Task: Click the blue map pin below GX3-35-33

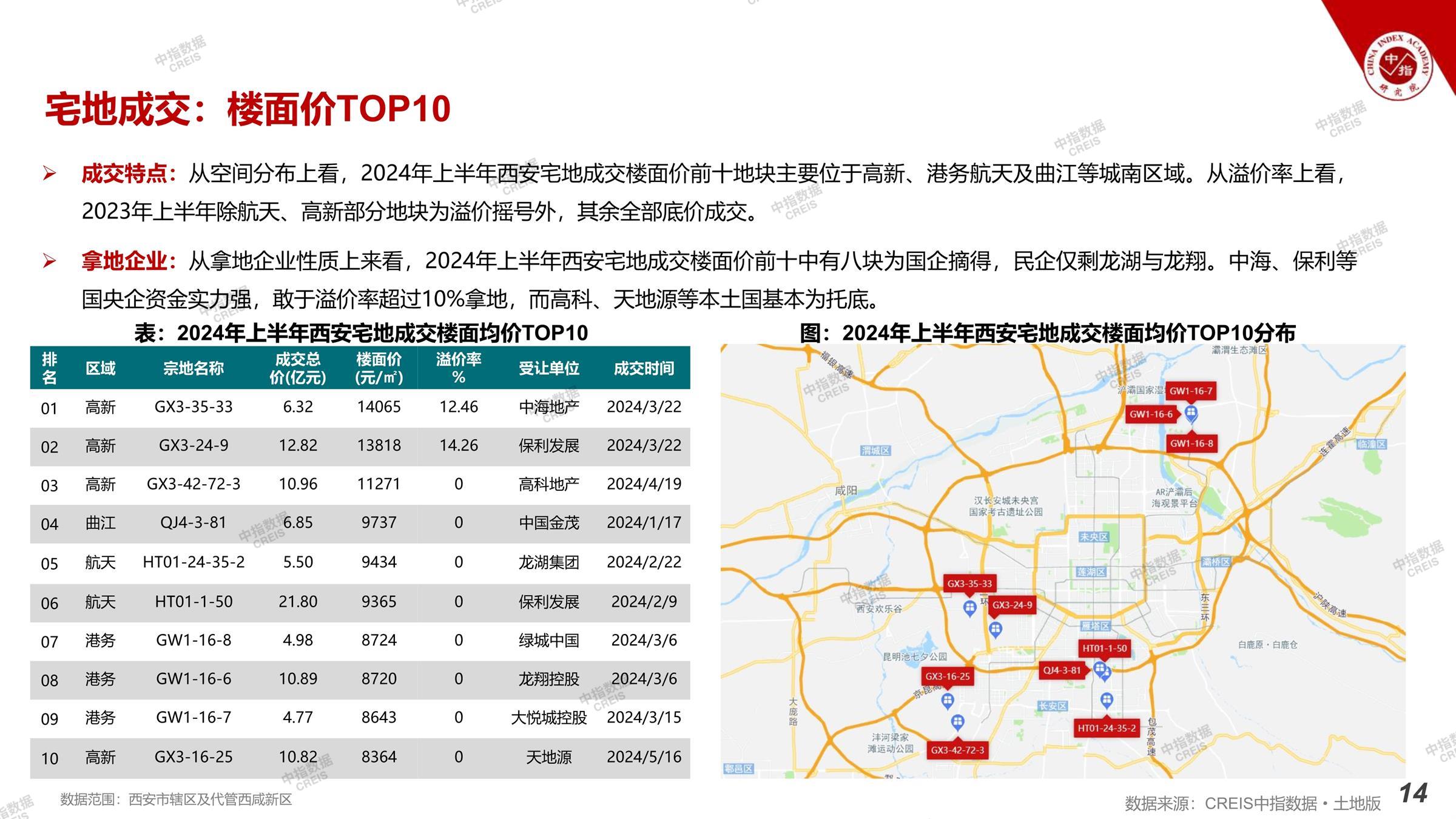Action: pos(969,607)
